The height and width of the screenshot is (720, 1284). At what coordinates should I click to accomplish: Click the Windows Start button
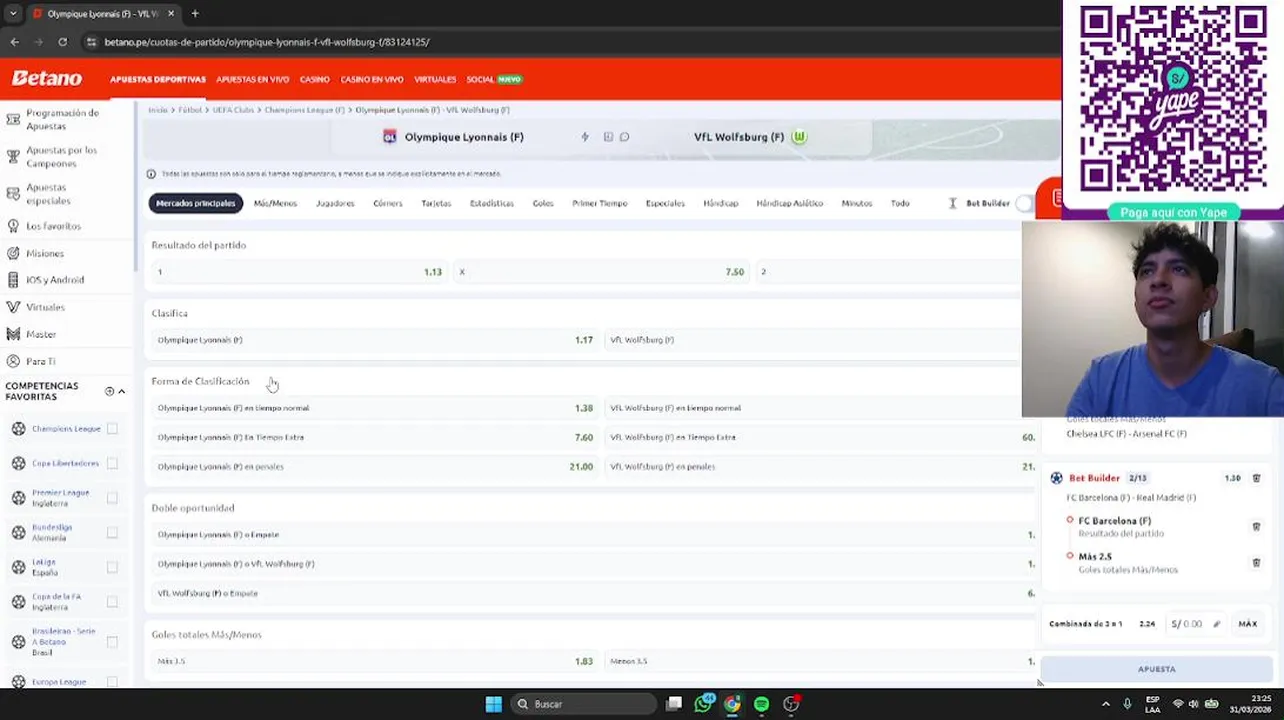493,704
